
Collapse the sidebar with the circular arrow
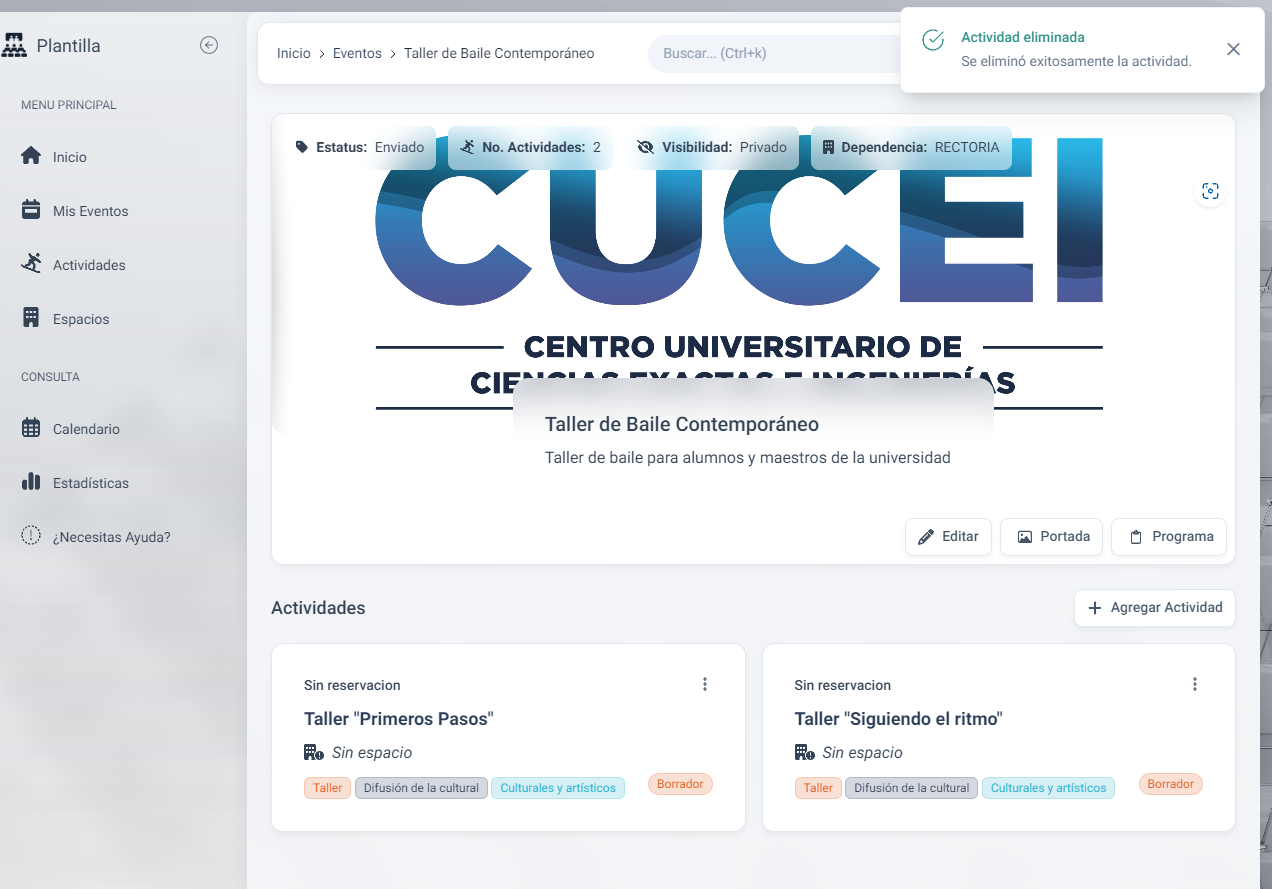click(209, 45)
